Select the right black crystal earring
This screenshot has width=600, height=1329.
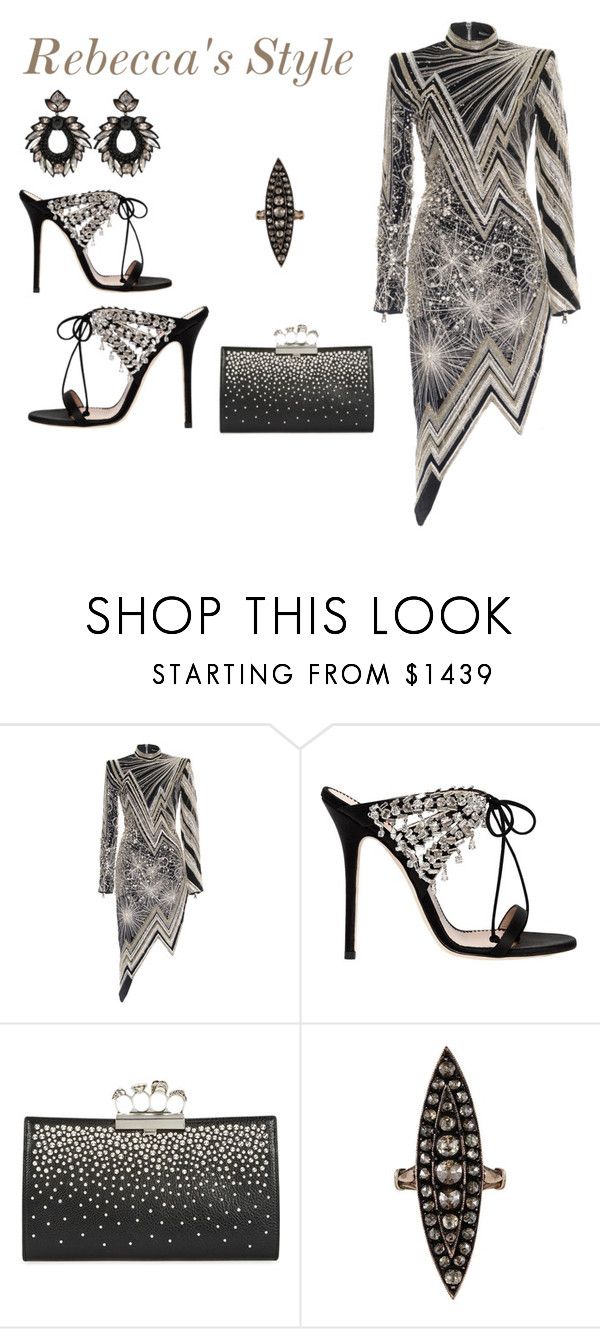(x=125, y=133)
